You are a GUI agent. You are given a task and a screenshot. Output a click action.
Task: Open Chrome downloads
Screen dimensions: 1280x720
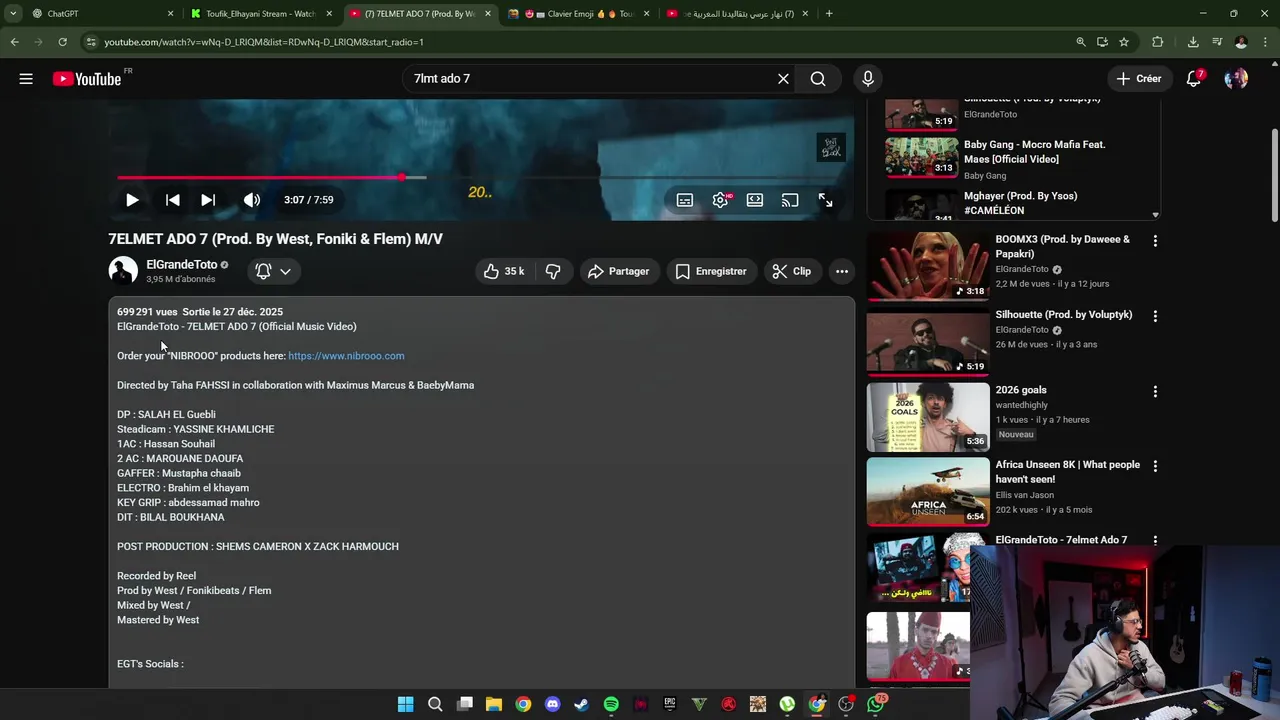pos(1193,42)
